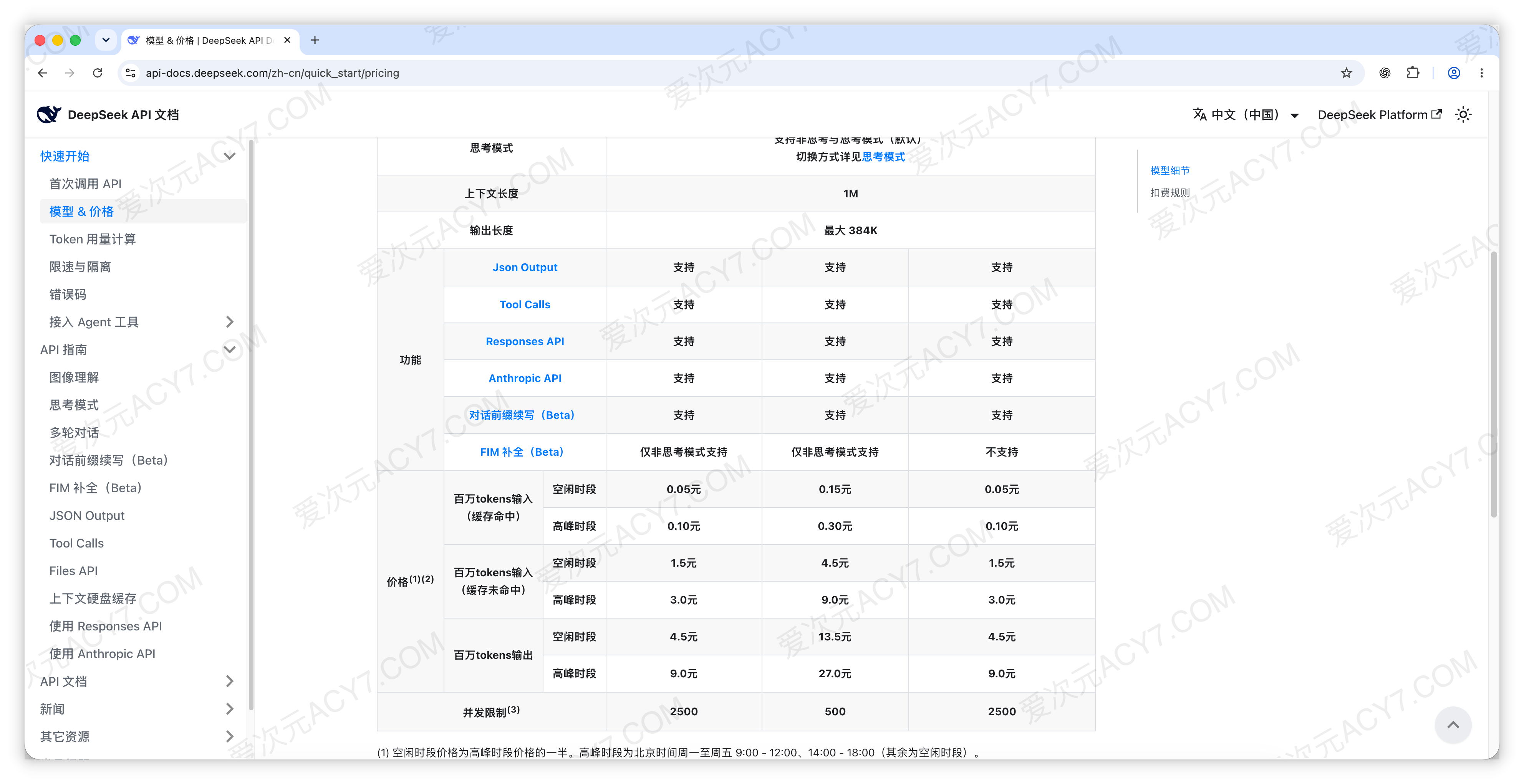The width and height of the screenshot is (1524, 784).
Task: Click the 500 concurrency limit cell
Action: pos(835,711)
